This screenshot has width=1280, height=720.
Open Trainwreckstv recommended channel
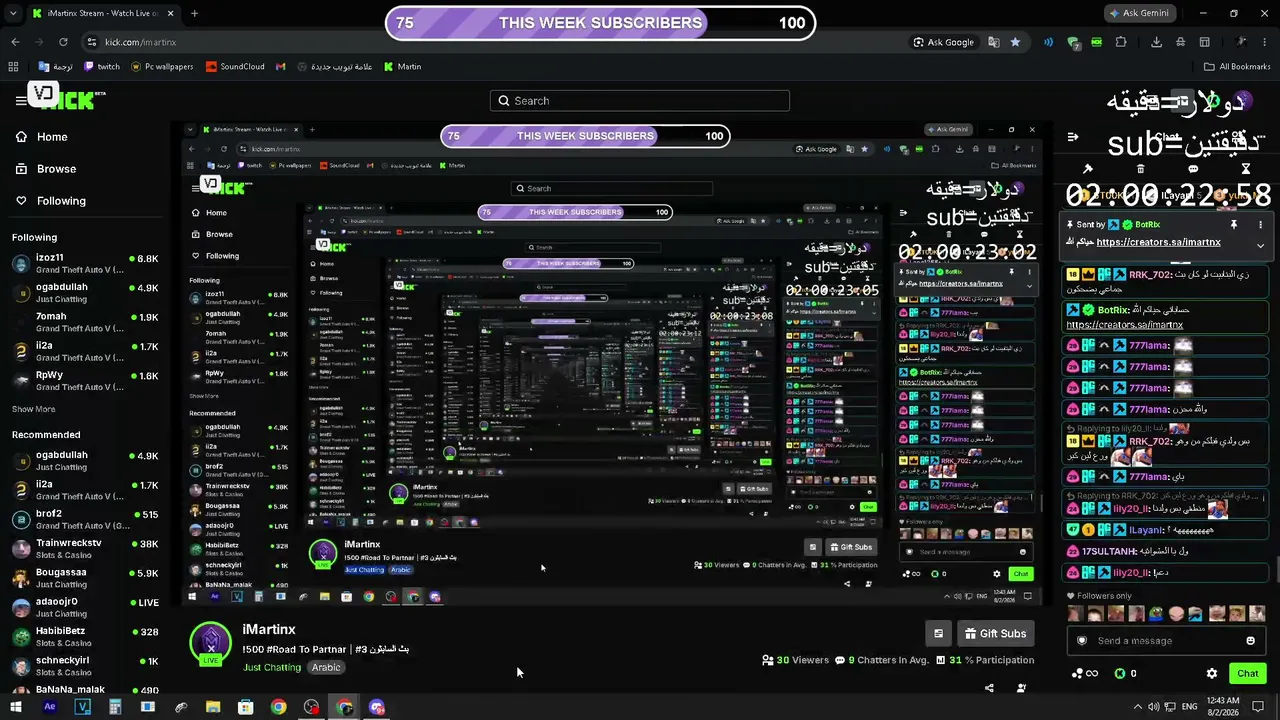tap(85, 548)
